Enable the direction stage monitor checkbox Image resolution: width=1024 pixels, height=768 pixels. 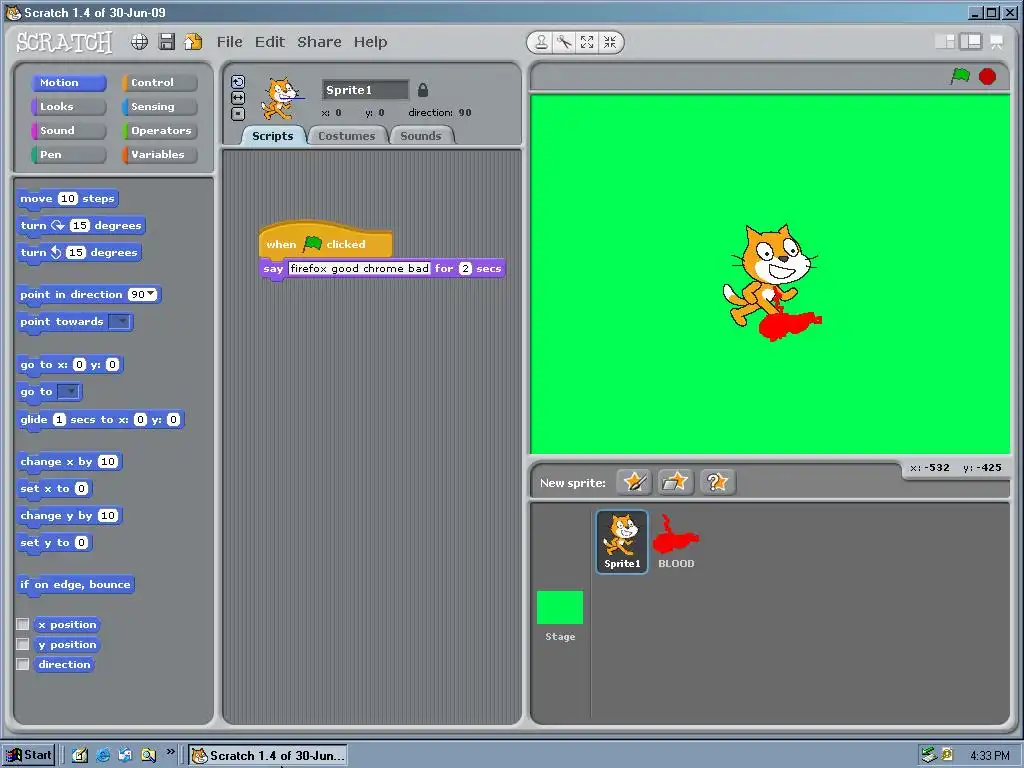pos(23,664)
